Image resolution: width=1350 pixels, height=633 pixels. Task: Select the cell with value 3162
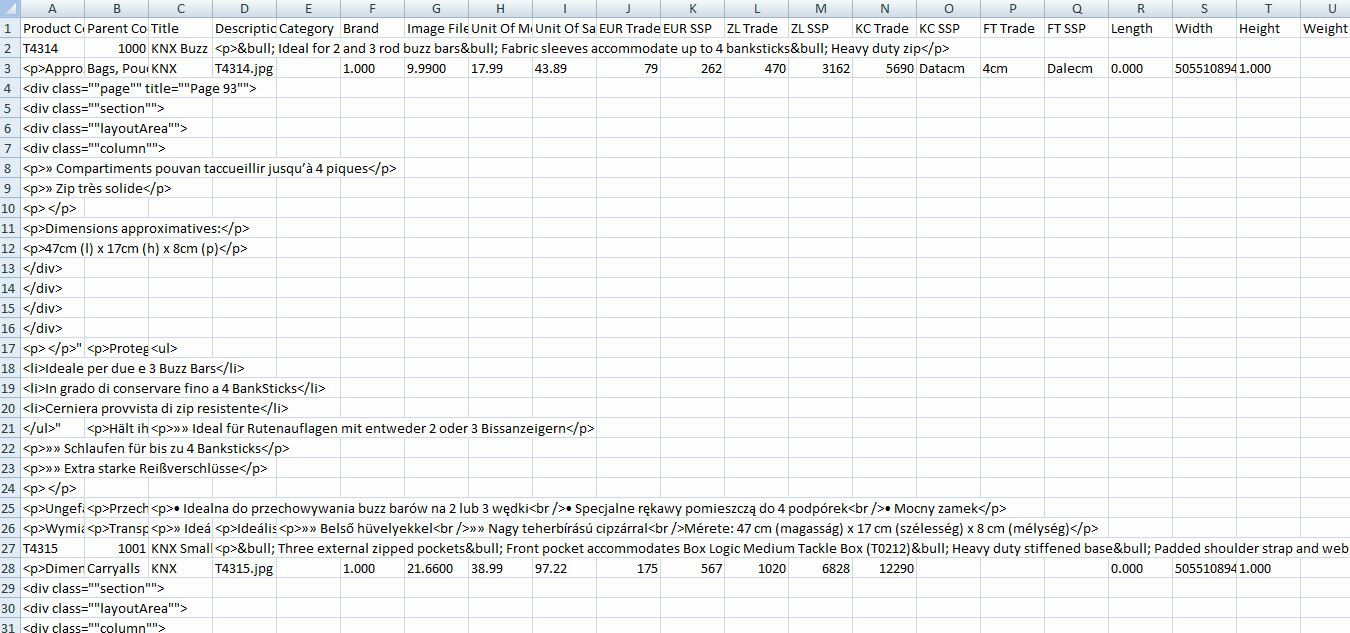point(820,68)
